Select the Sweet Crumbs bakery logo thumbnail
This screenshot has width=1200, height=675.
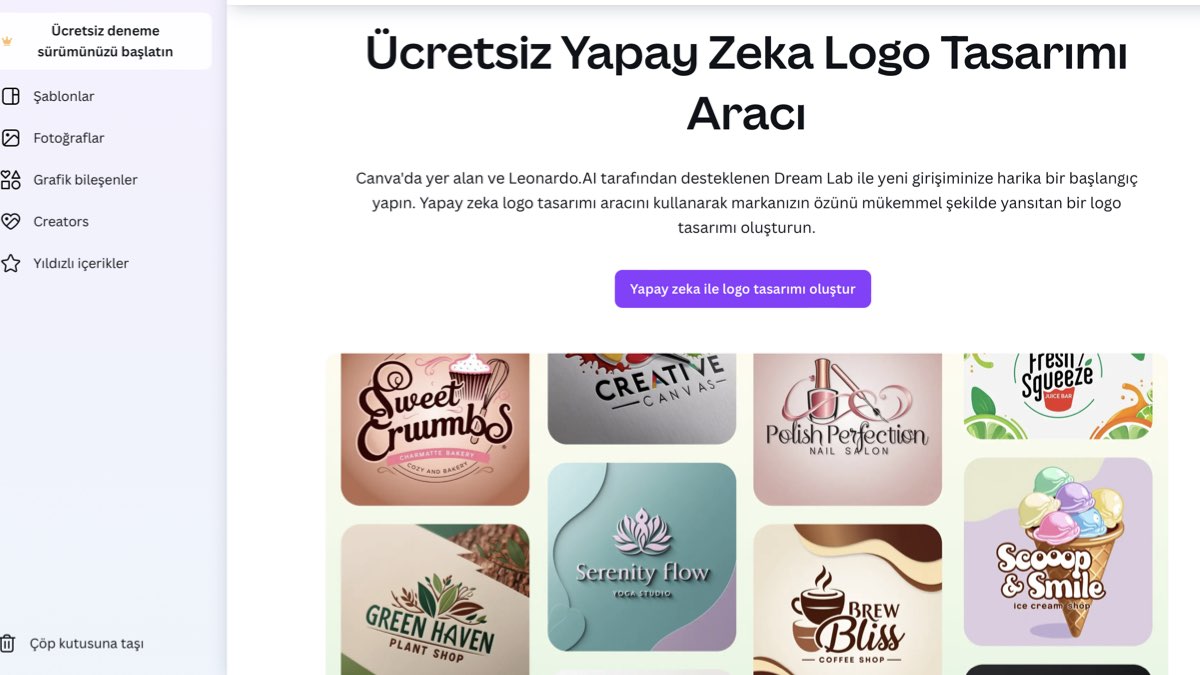(x=435, y=429)
